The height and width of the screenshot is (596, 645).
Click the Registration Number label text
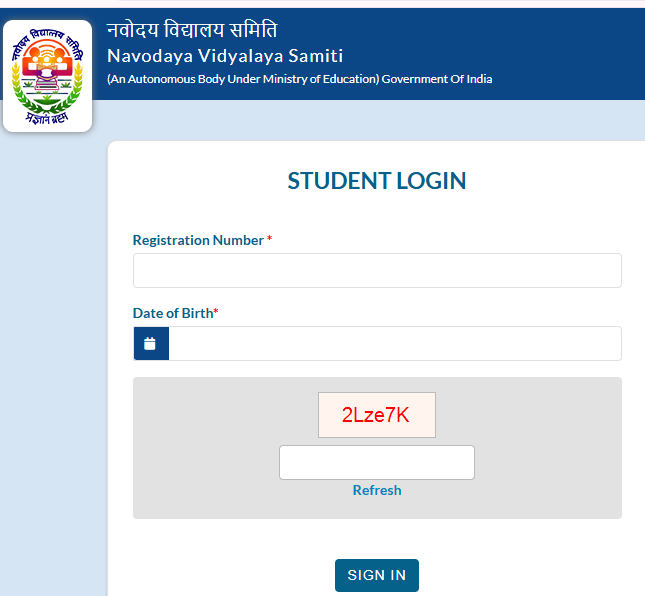coord(198,240)
